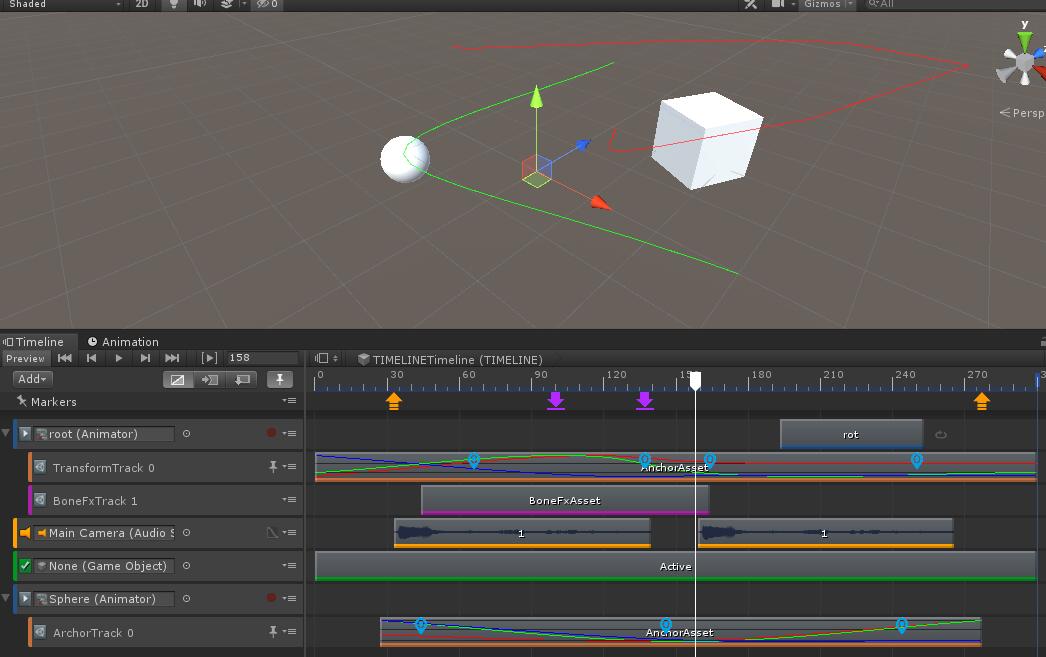
Task: Step to the next frame
Action: [x=145, y=358]
